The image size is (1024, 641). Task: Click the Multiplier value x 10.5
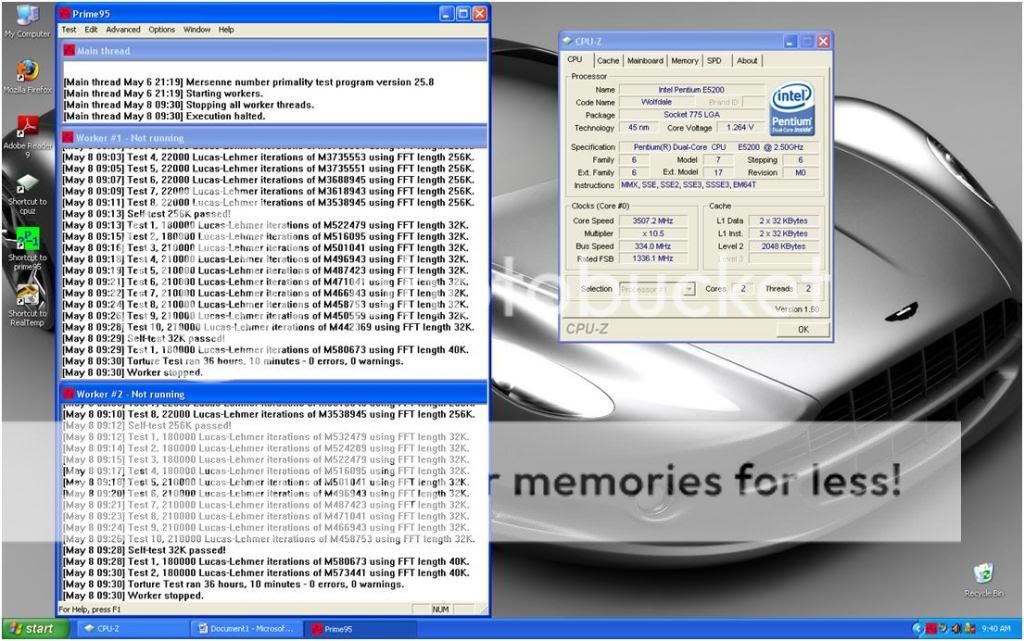point(653,233)
